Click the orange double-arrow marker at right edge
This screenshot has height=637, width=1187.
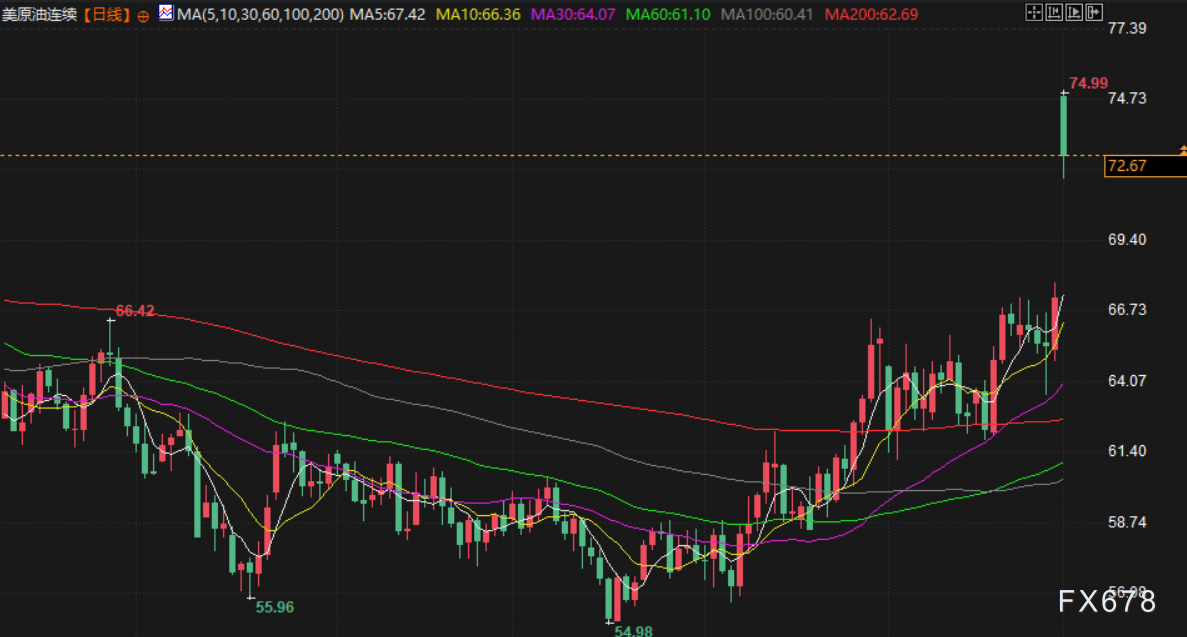(x=1182, y=150)
